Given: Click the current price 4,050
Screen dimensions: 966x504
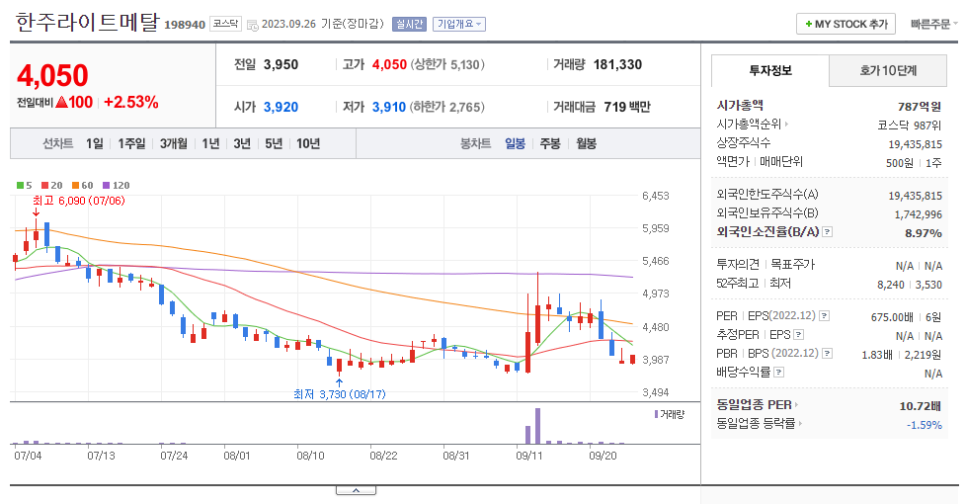Looking at the screenshot, I should (52, 76).
